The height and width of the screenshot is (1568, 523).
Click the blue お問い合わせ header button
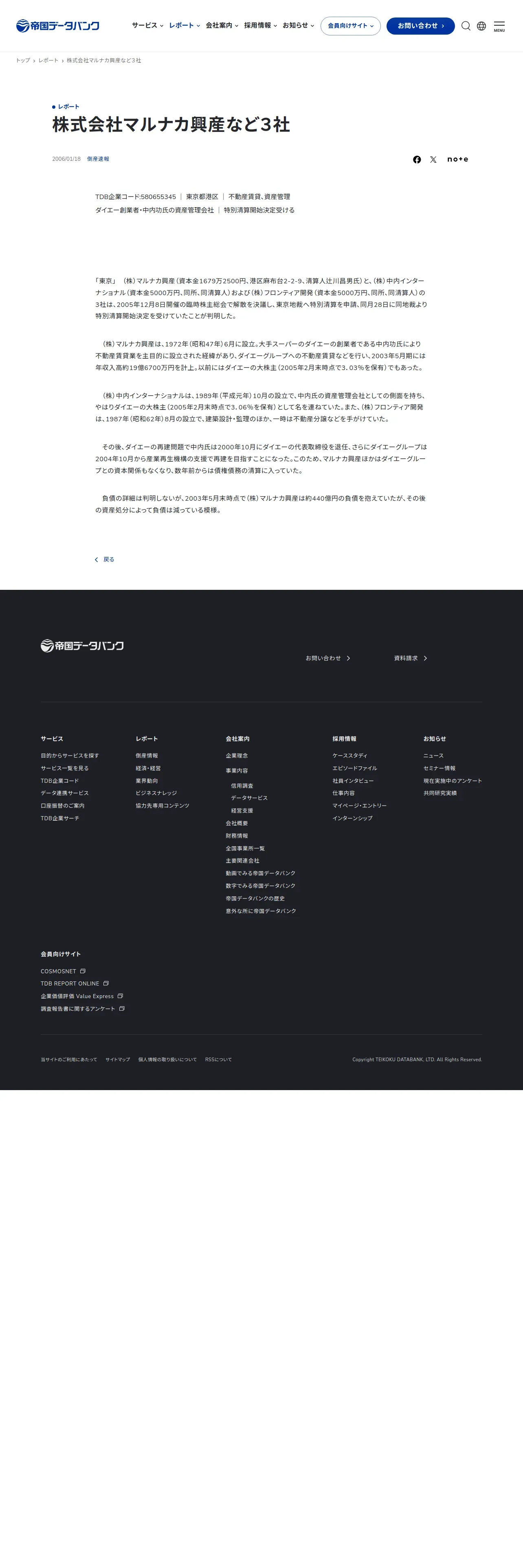(421, 26)
